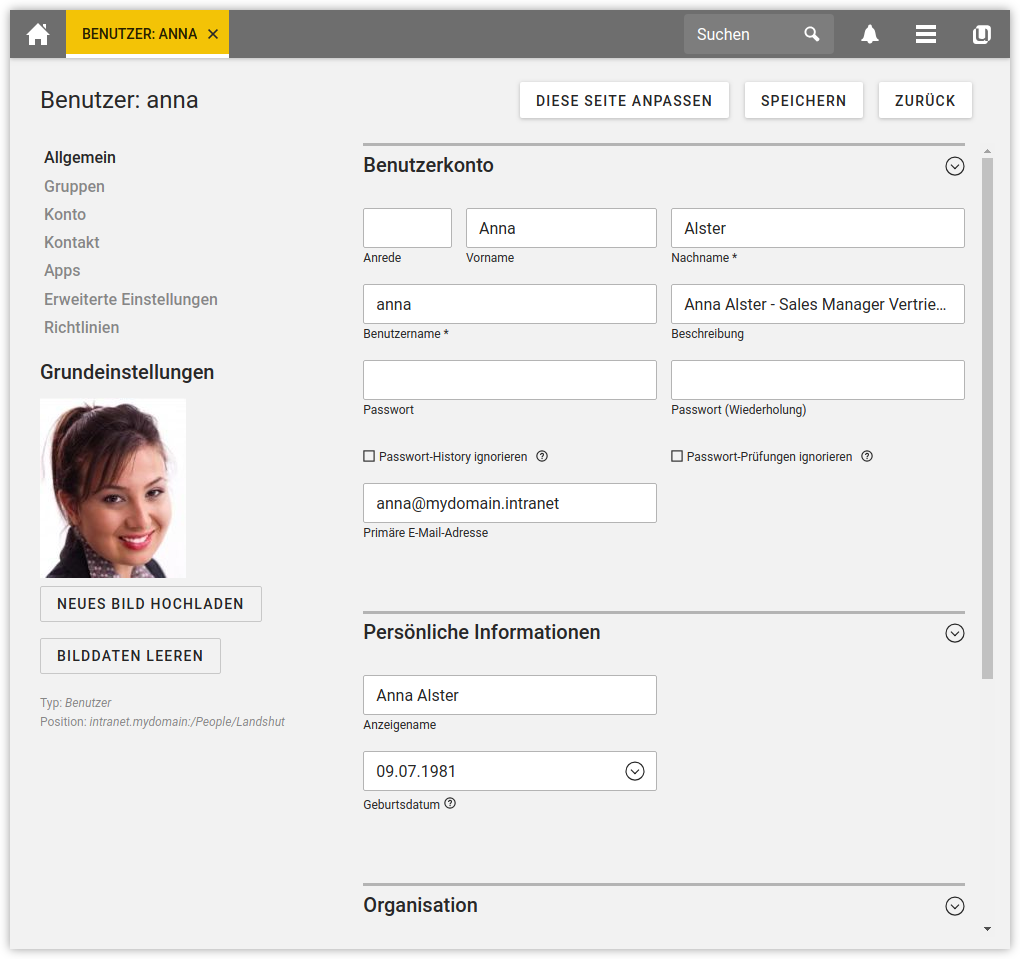Open help icon next to Geburtsdatum
The image size is (1020, 959).
(x=450, y=803)
